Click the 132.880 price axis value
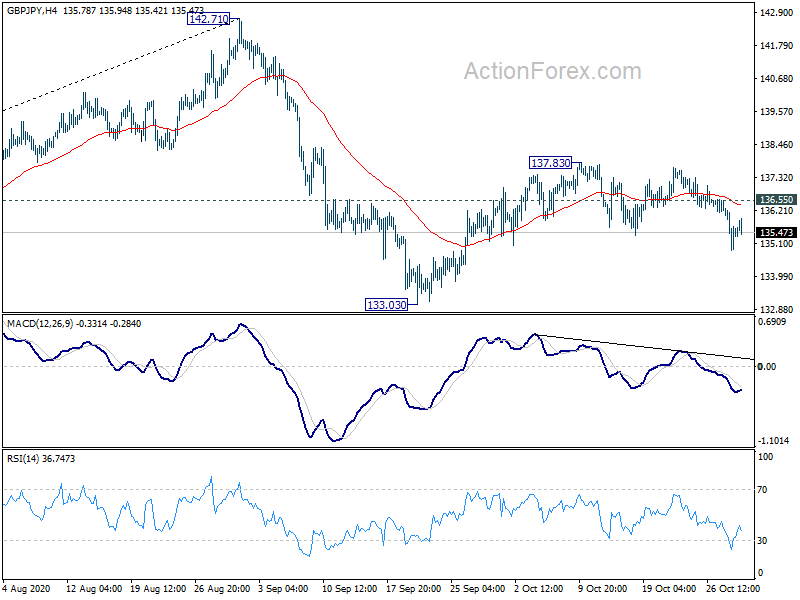Image resolution: width=800 pixels, height=600 pixels. tap(777, 310)
